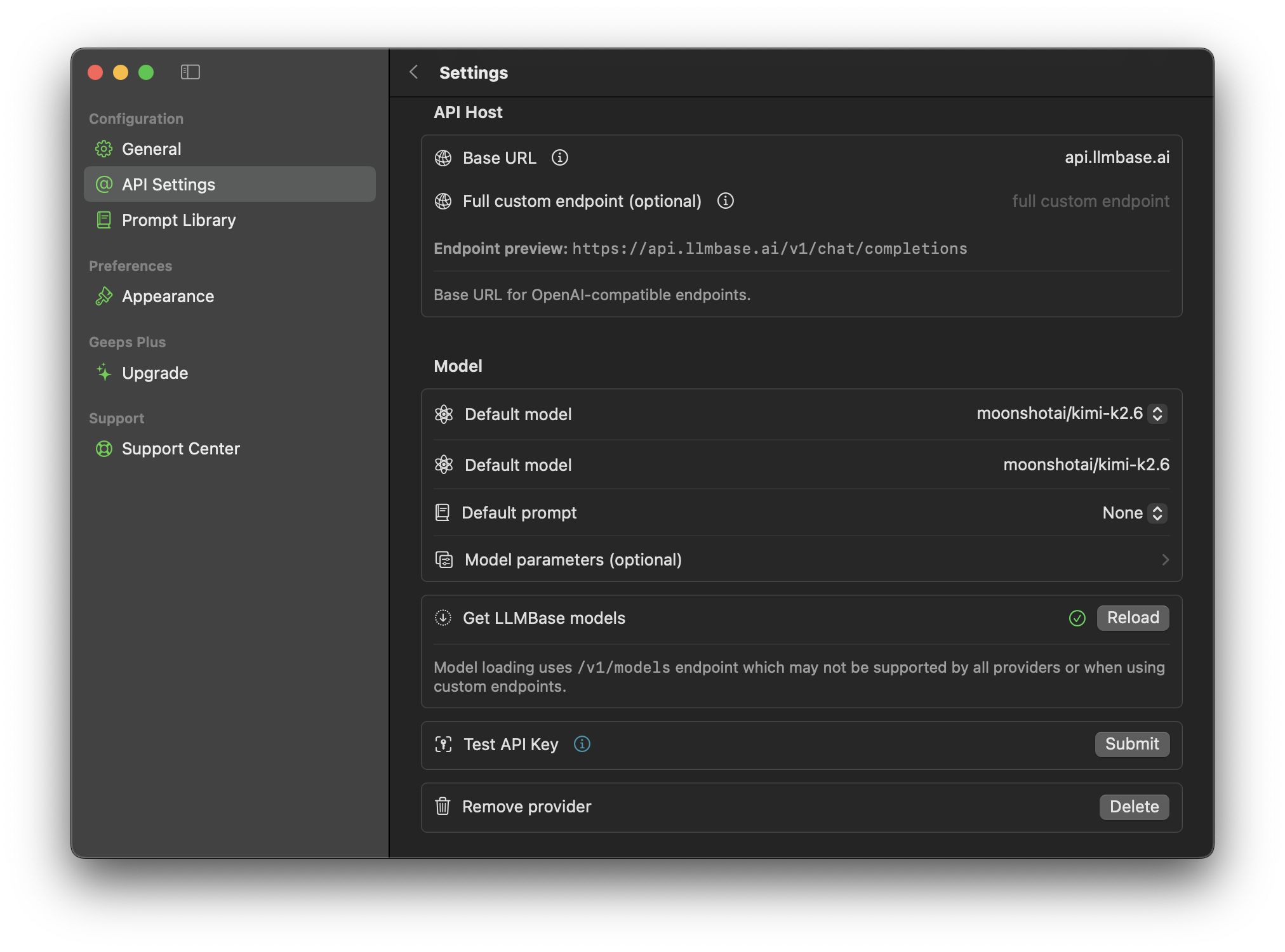Viewport: 1285px width, 952px height.
Task: Click the Model parameters sliders icon
Action: pos(444,560)
